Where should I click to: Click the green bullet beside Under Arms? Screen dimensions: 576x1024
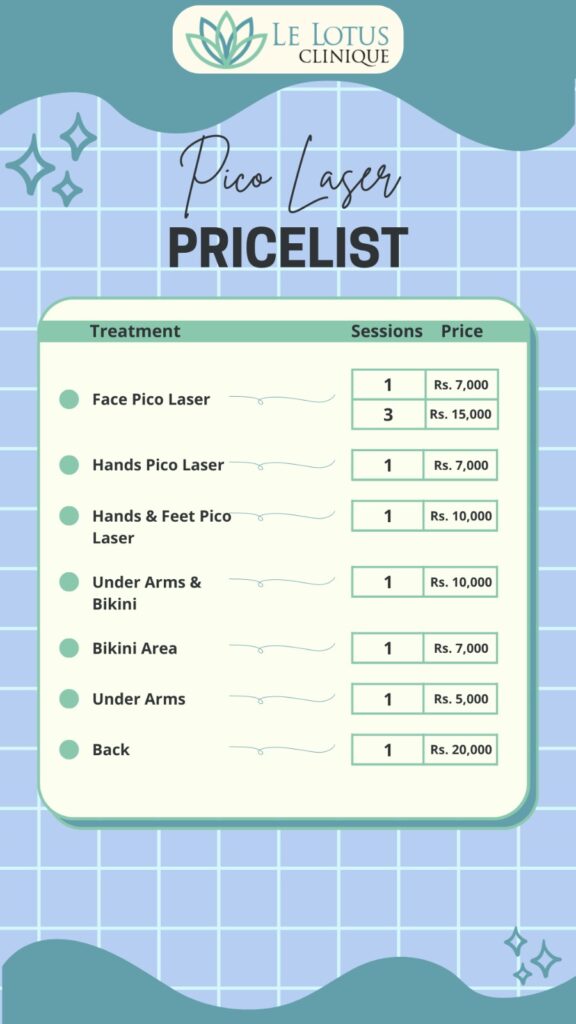[69, 699]
